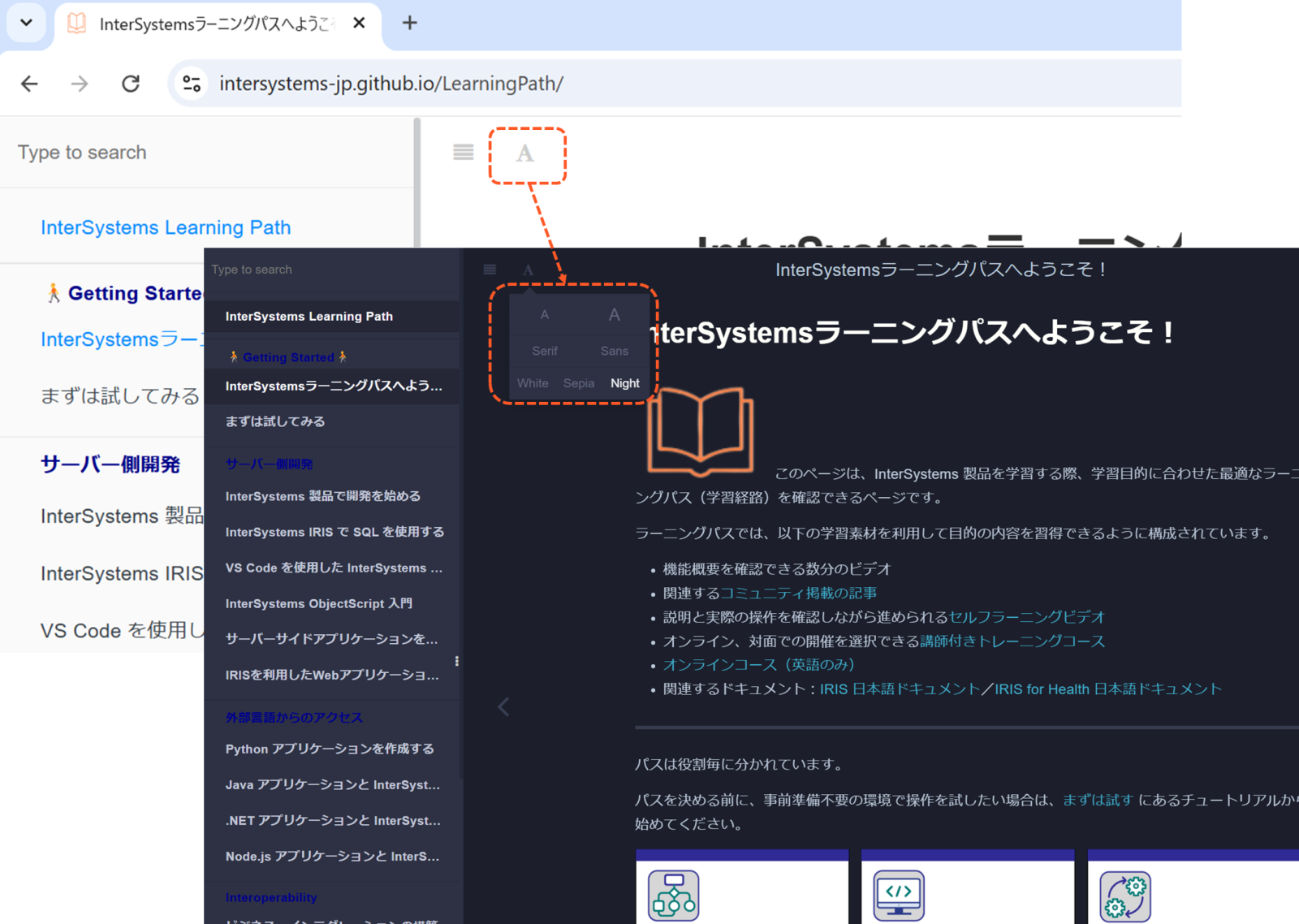Click the browser back arrow
The width and height of the screenshot is (1299, 924).
[29, 84]
